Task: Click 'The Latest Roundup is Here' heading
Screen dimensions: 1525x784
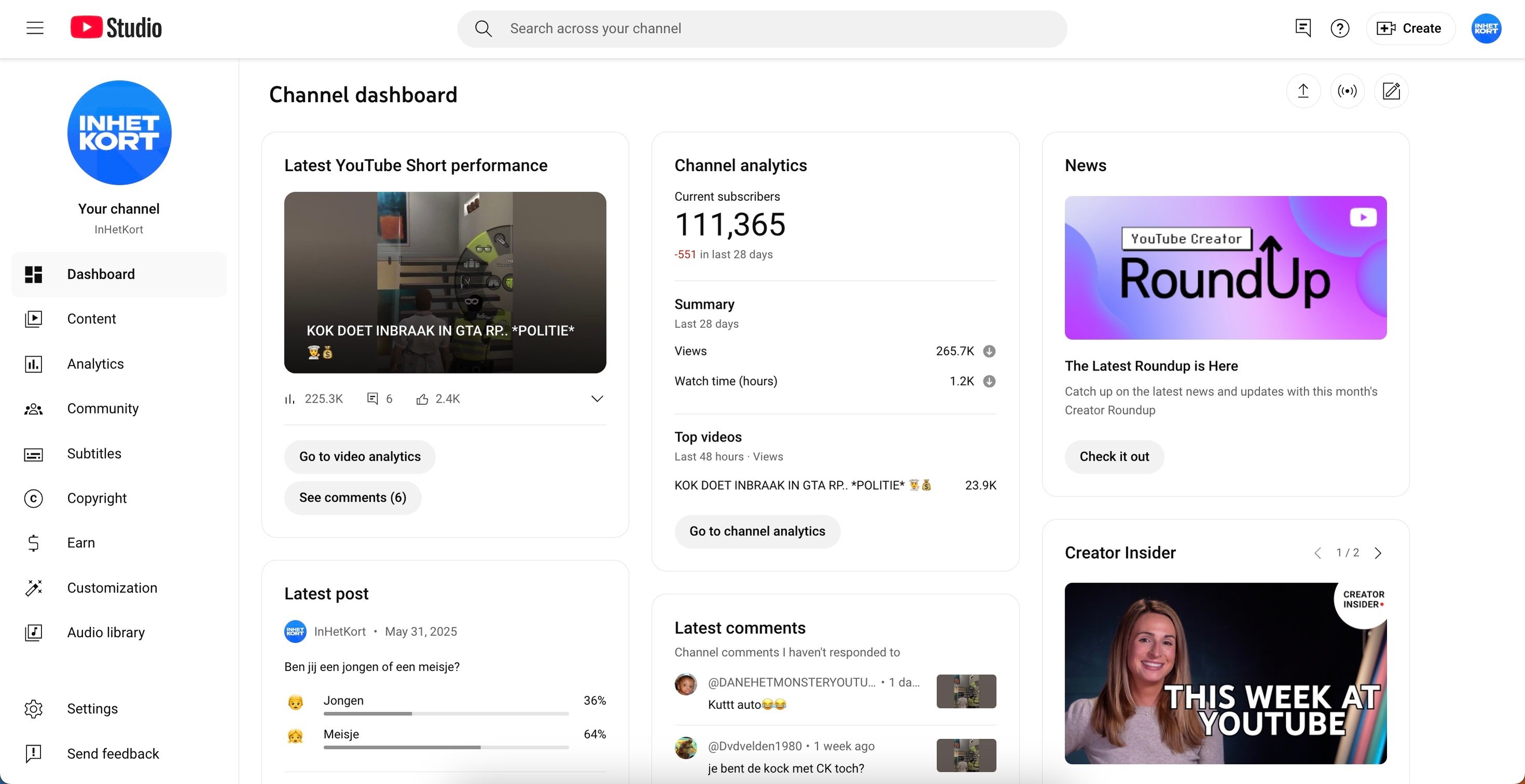Action: 1150,366
